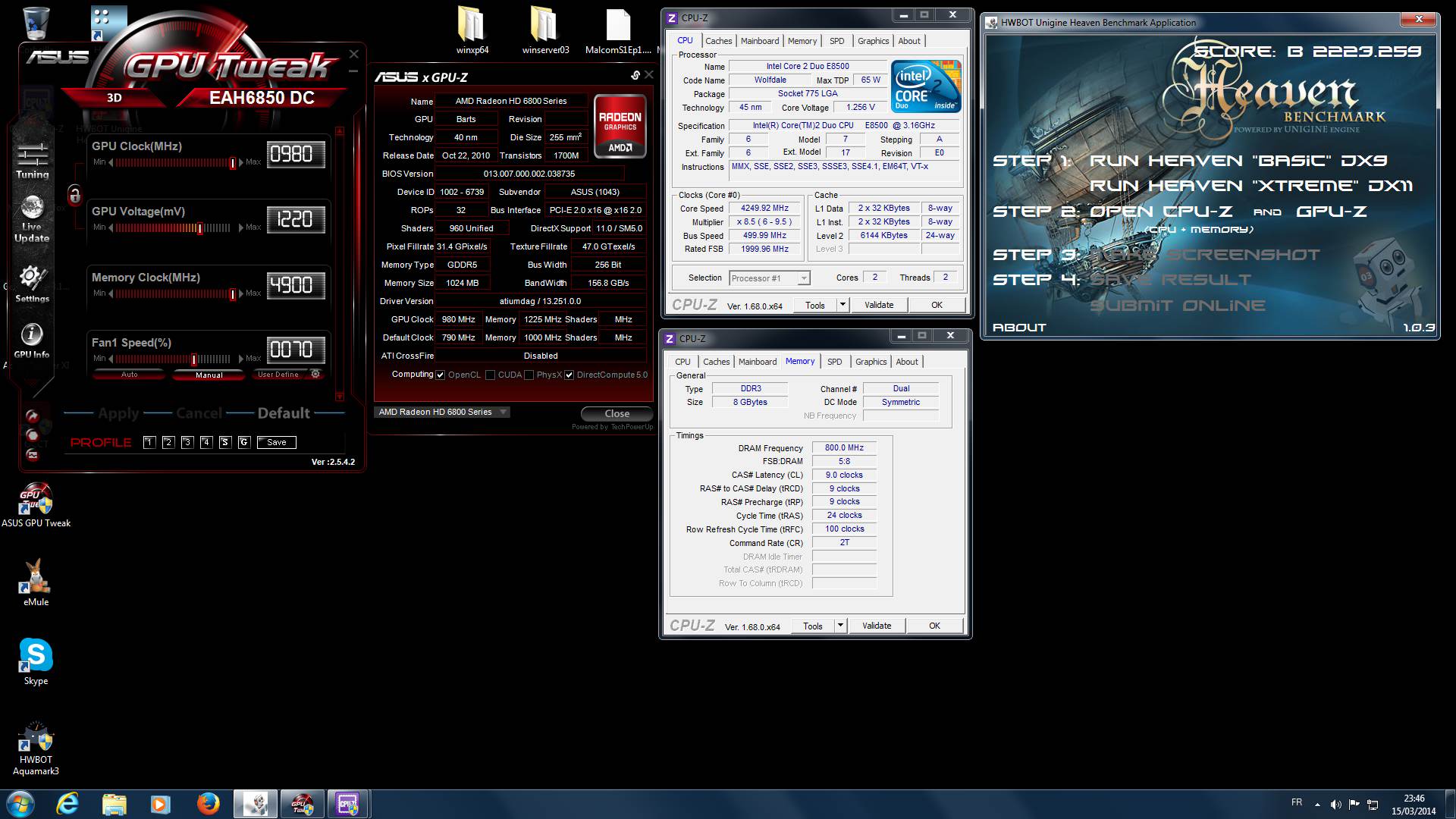This screenshot has width=1456, height=819.
Task: Click the GPU Voltage slider Max arrow
Action: tap(241, 227)
